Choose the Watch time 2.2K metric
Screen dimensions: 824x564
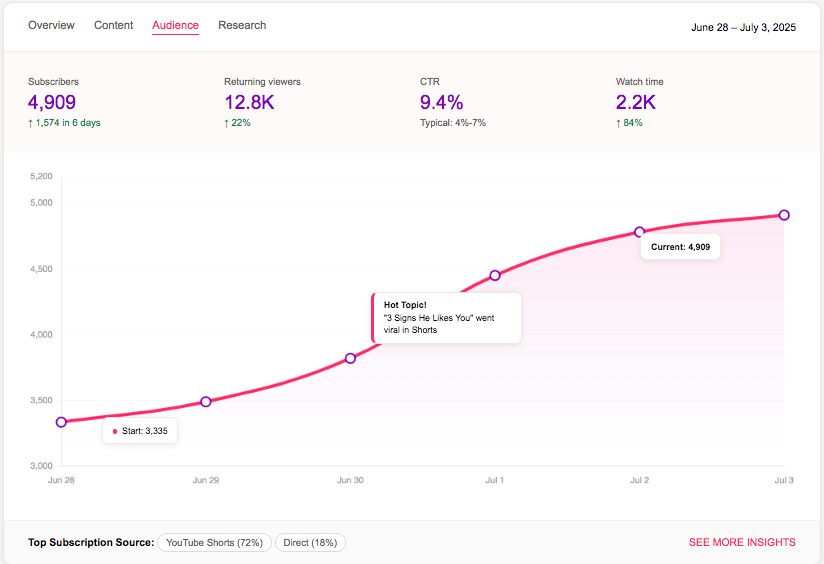pyautogui.click(x=638, y=102)
